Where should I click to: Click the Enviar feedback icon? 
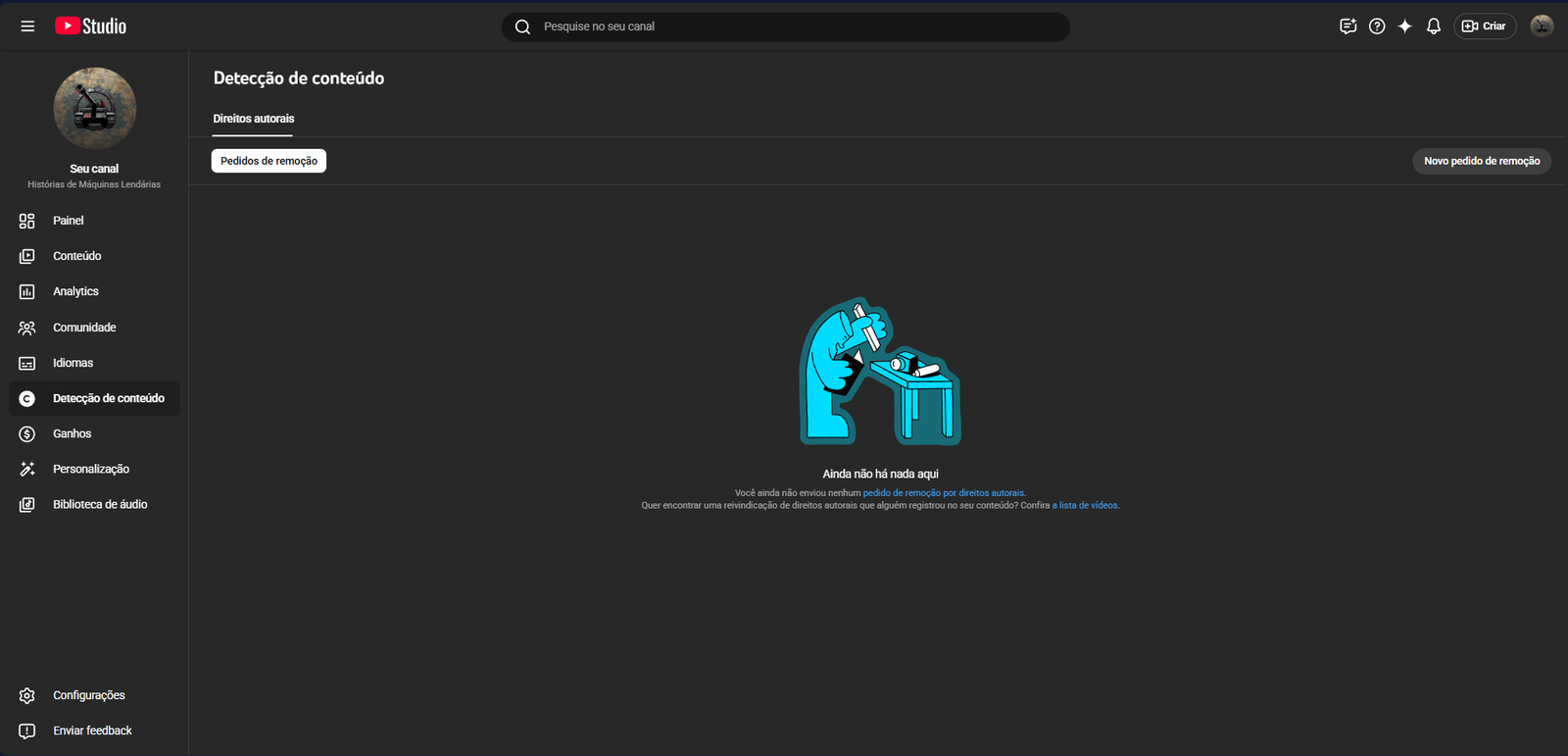click(x=27, y=731)
